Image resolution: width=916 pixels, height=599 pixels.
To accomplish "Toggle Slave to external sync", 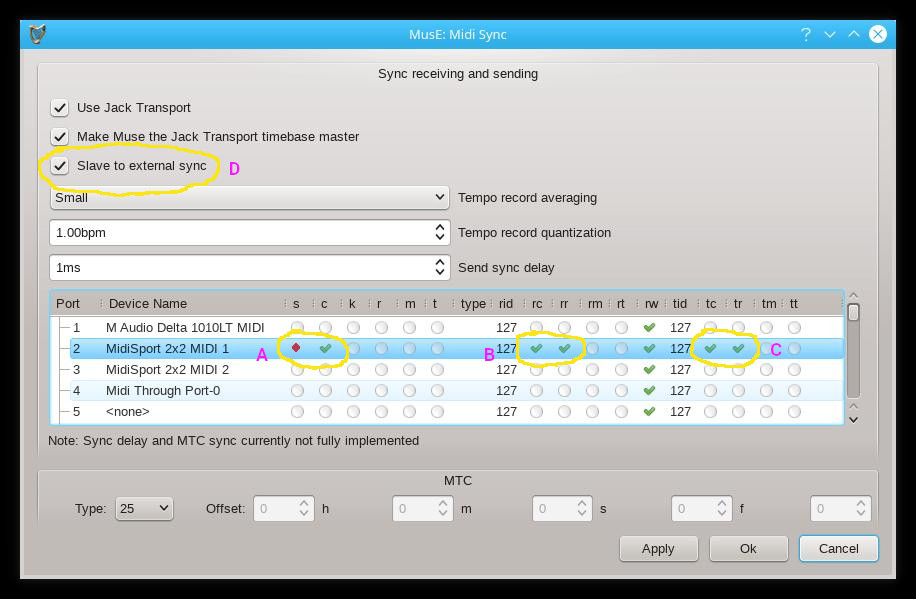I will 59,167.
